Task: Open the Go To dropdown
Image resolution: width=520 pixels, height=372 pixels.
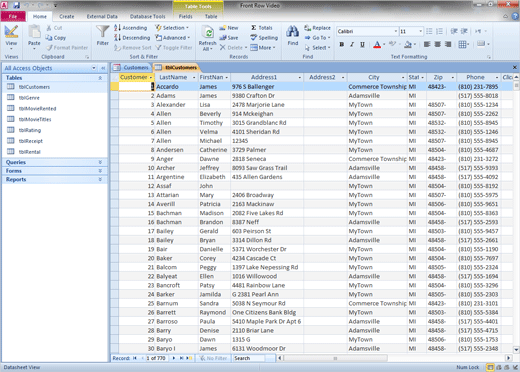Action: tap(317, 38)
